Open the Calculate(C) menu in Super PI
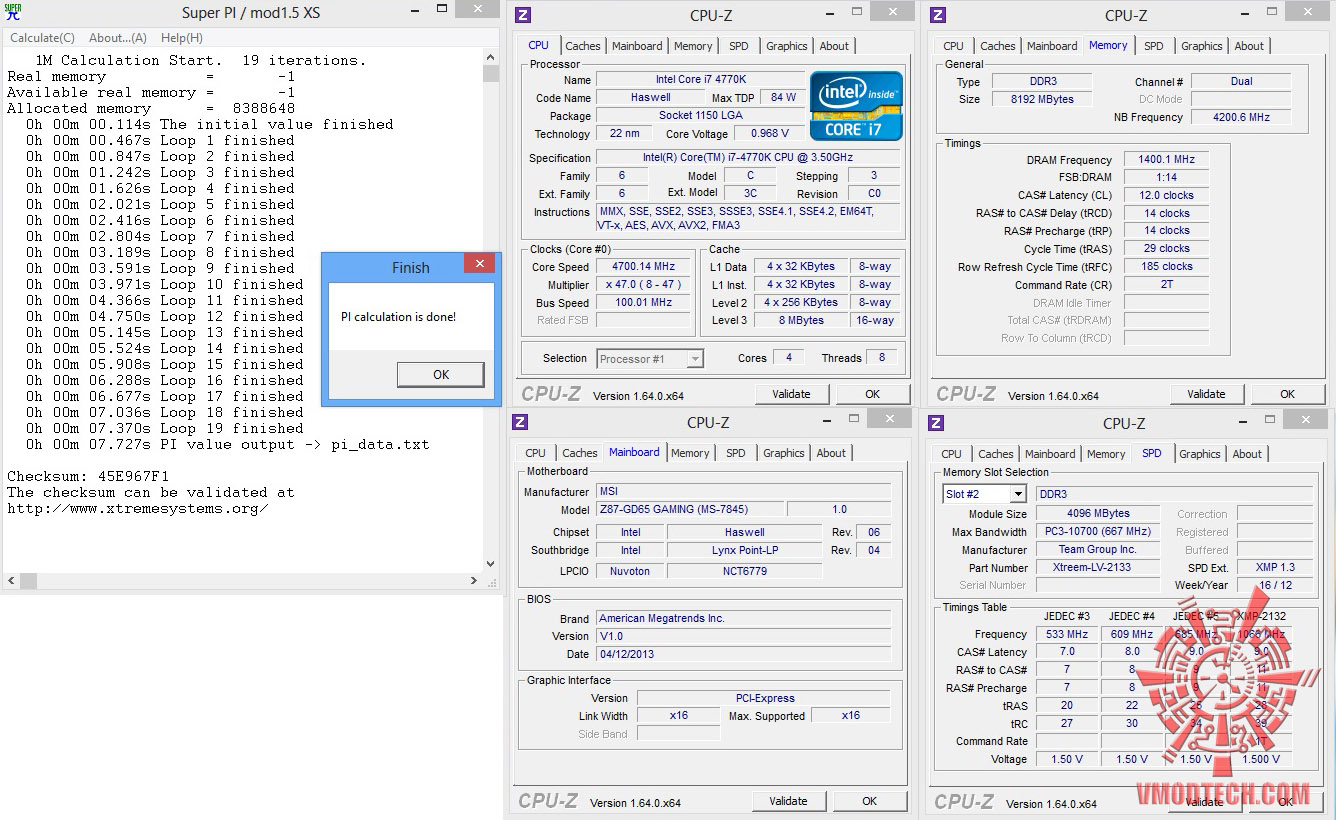Screen dimensions: 1336x820 (42, 38)
